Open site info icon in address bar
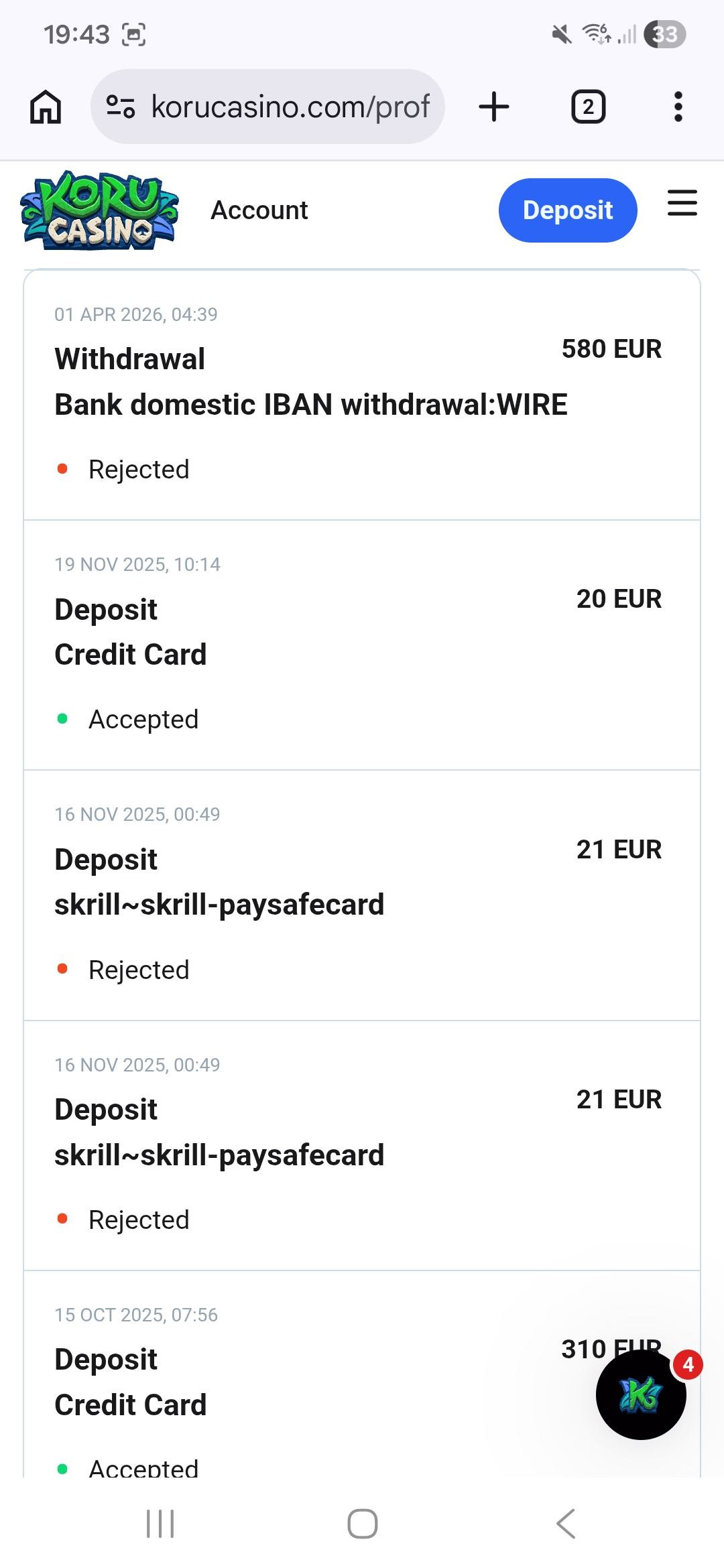724x1568 pixels. click(121, 107)
